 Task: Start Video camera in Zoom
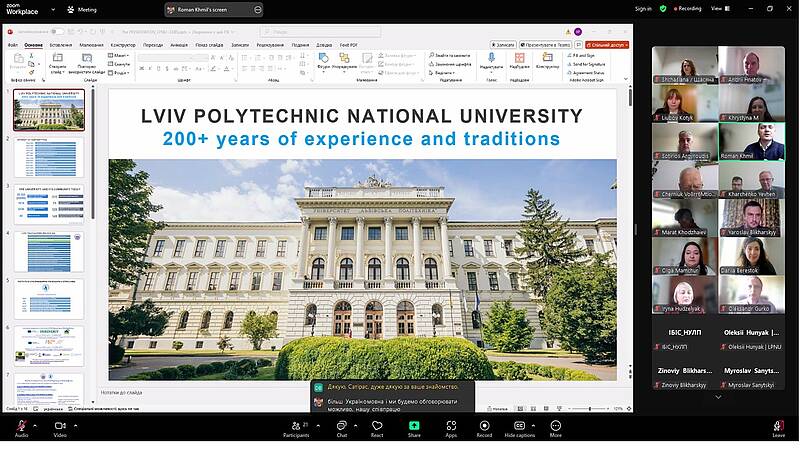60,428
